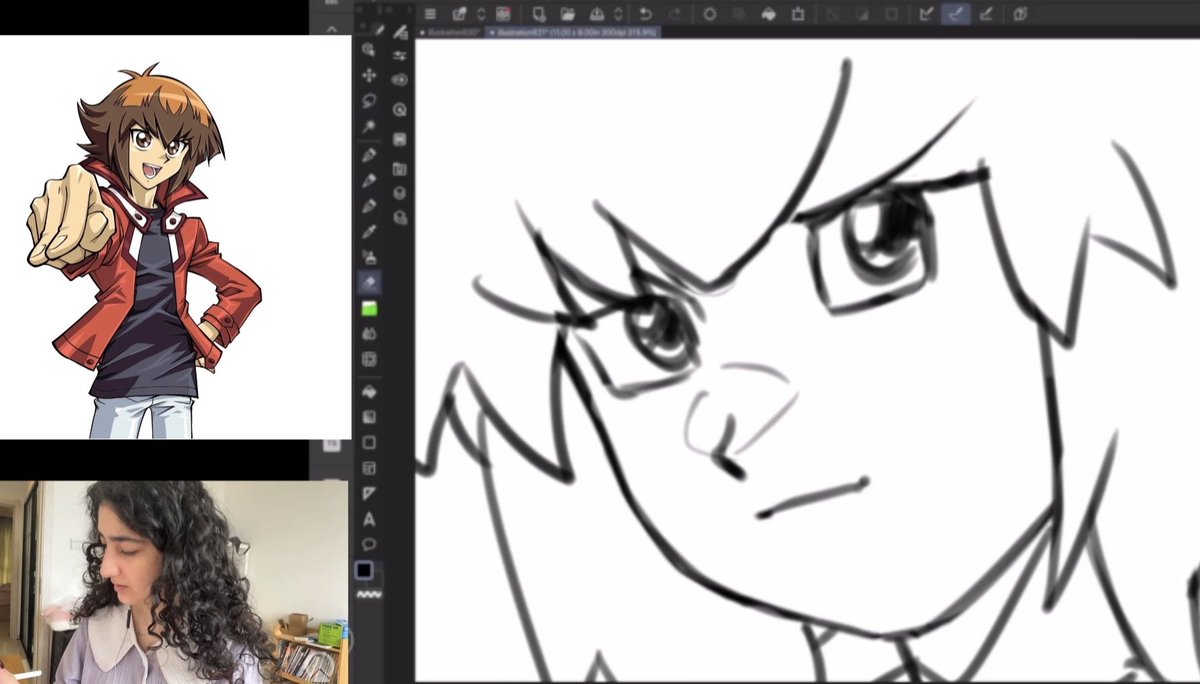Select the Decoration tool
Image resolution: width=1200 pixels, height=684 pixels.
coord(369,258)
